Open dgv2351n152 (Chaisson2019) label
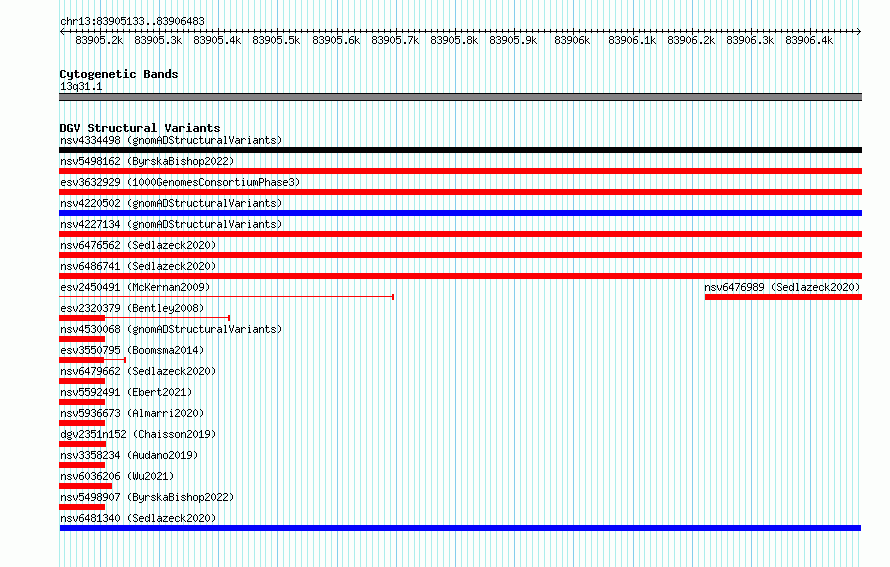Image resolution: width=890 pixels, height=567 pixels. [138, 434]
